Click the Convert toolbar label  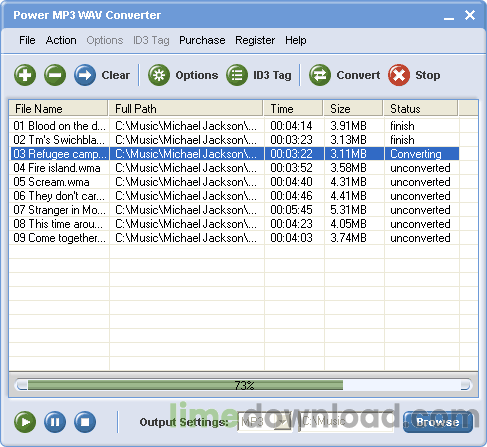[x=358, y=75]
